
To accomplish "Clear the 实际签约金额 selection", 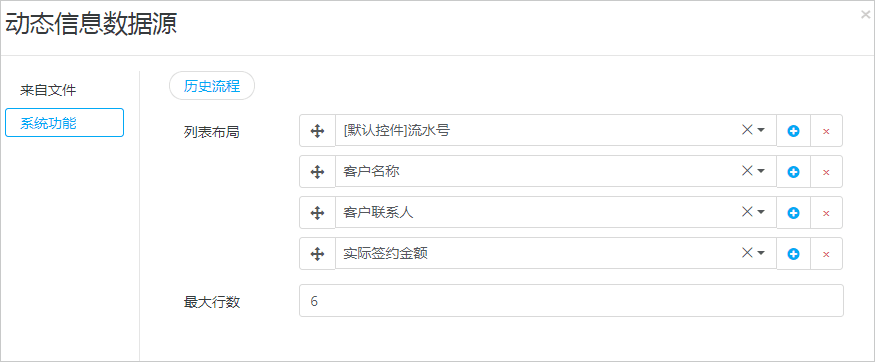I will [x=747, y=253].
